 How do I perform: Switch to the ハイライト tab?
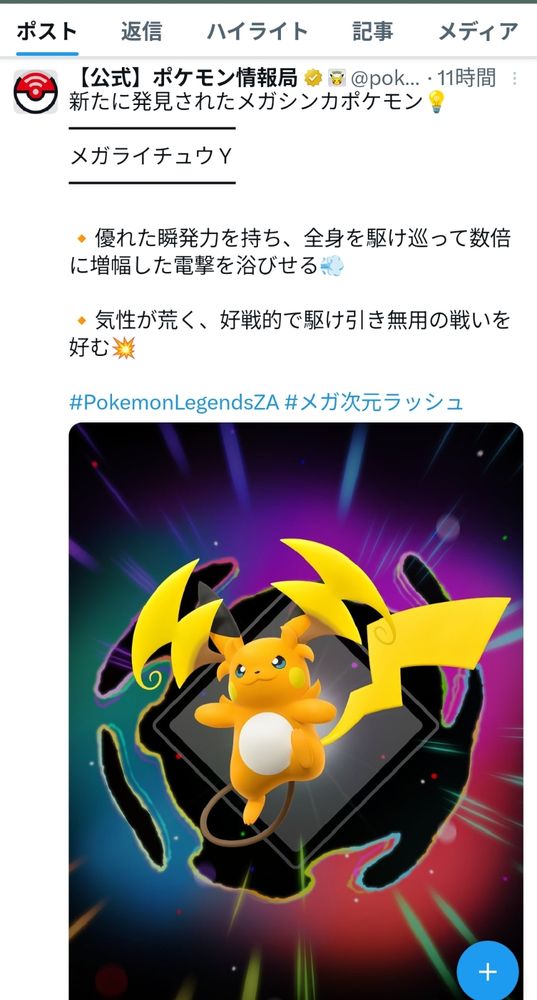click(258, 31)
